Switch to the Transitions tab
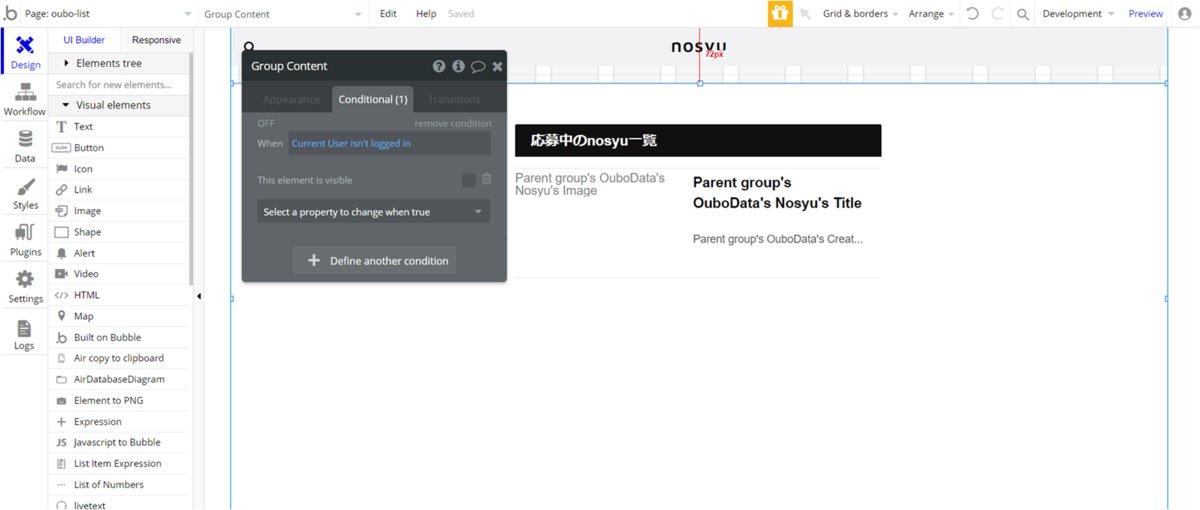The width and height of the screenshot is (1200, 510). coord(454,99)
